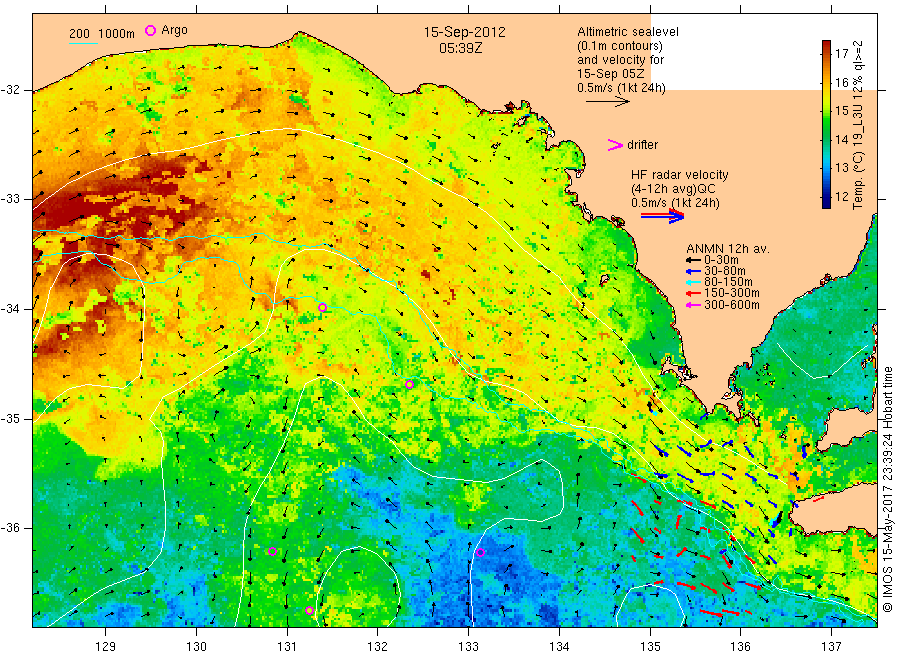Click the longitude axis label 134
This screenshot has height=660, width=900.
pos(559,647)
